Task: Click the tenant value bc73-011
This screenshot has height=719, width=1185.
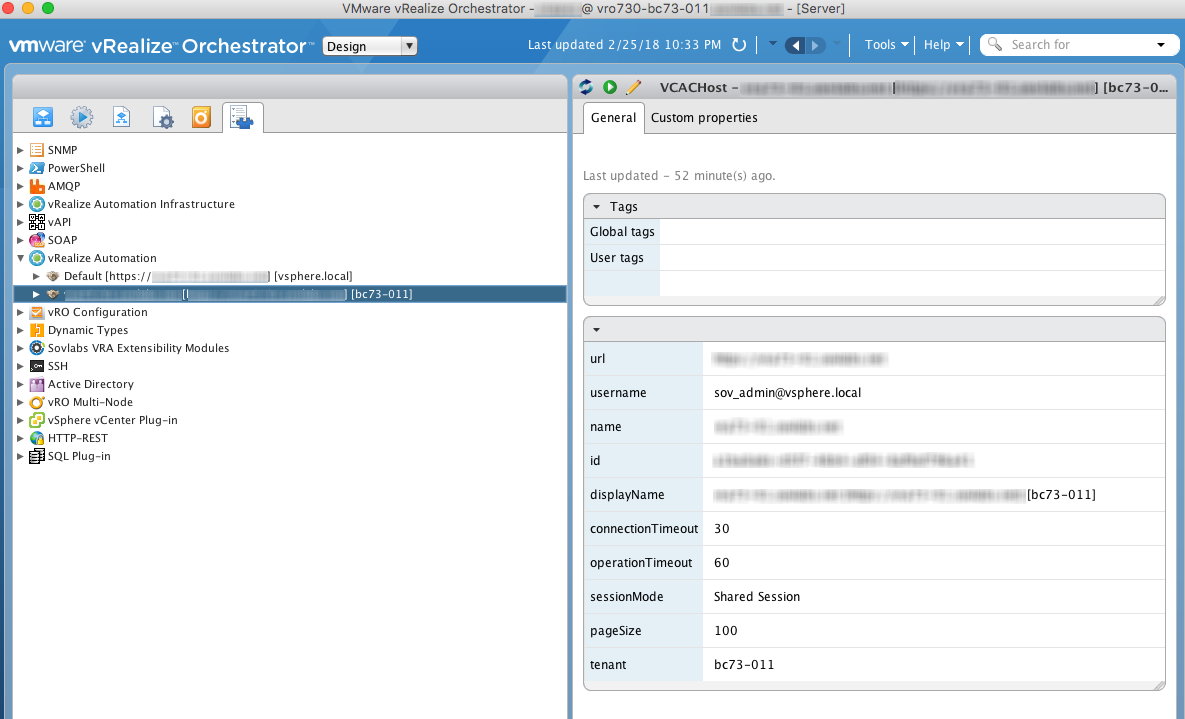Action: [x=744, y=665]
